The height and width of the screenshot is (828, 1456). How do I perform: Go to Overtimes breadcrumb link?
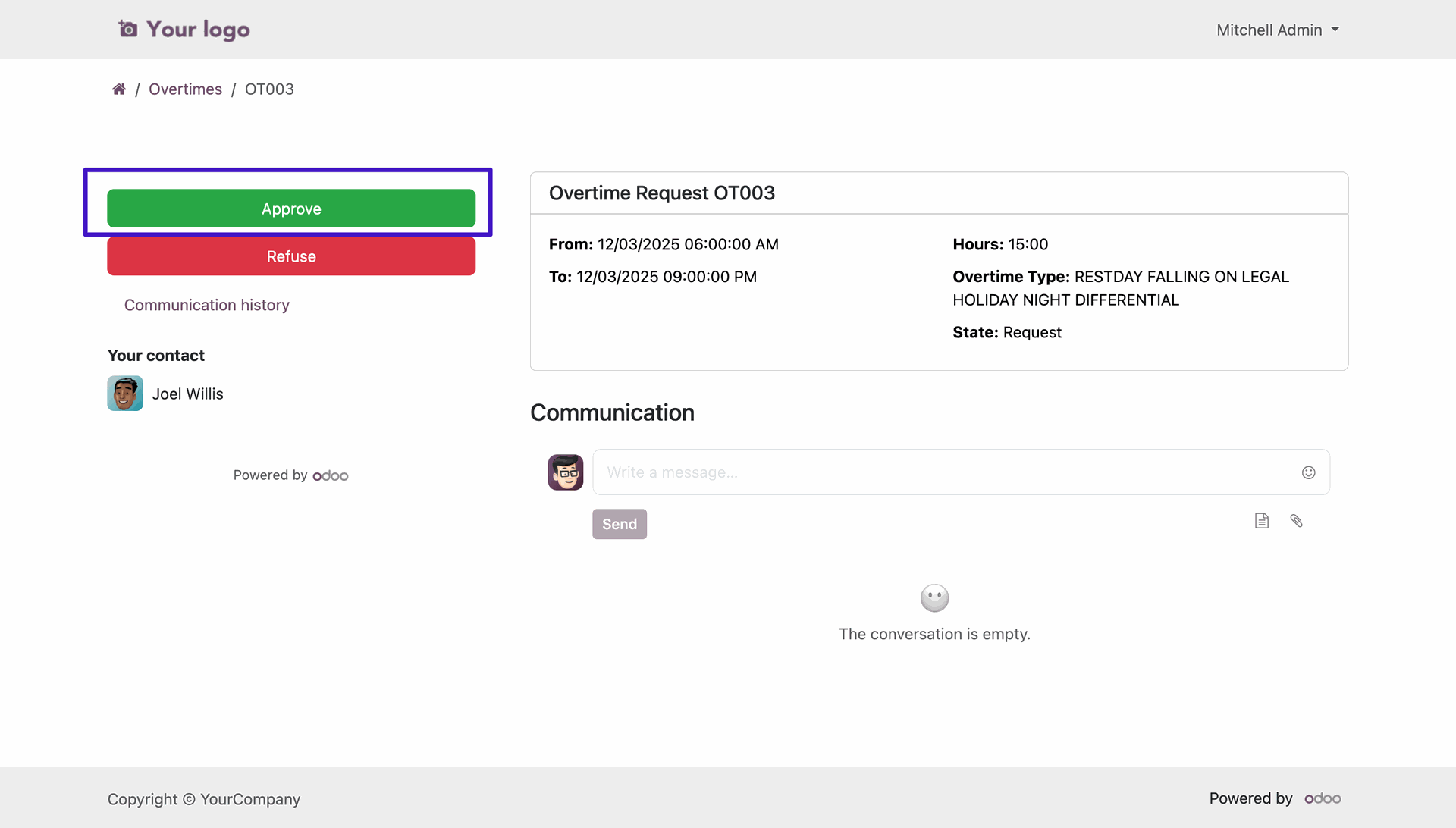click(185, 89)
